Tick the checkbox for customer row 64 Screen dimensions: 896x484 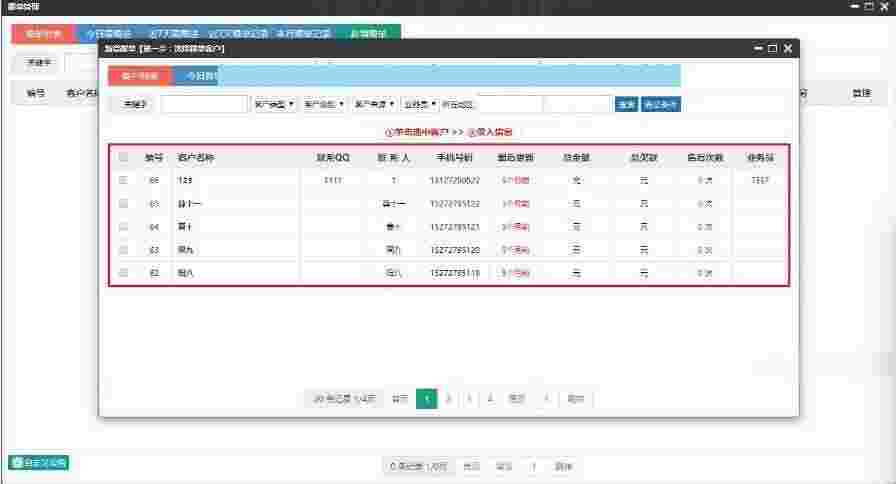point(123,227)
